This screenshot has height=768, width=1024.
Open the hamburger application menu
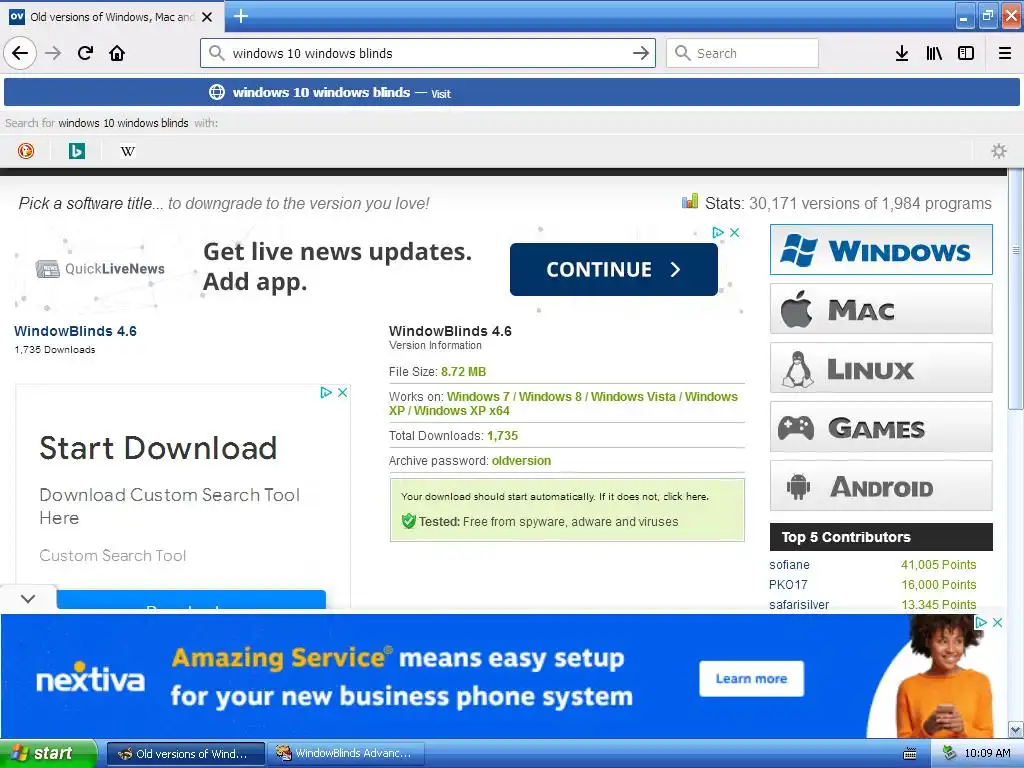(1004, 53)
